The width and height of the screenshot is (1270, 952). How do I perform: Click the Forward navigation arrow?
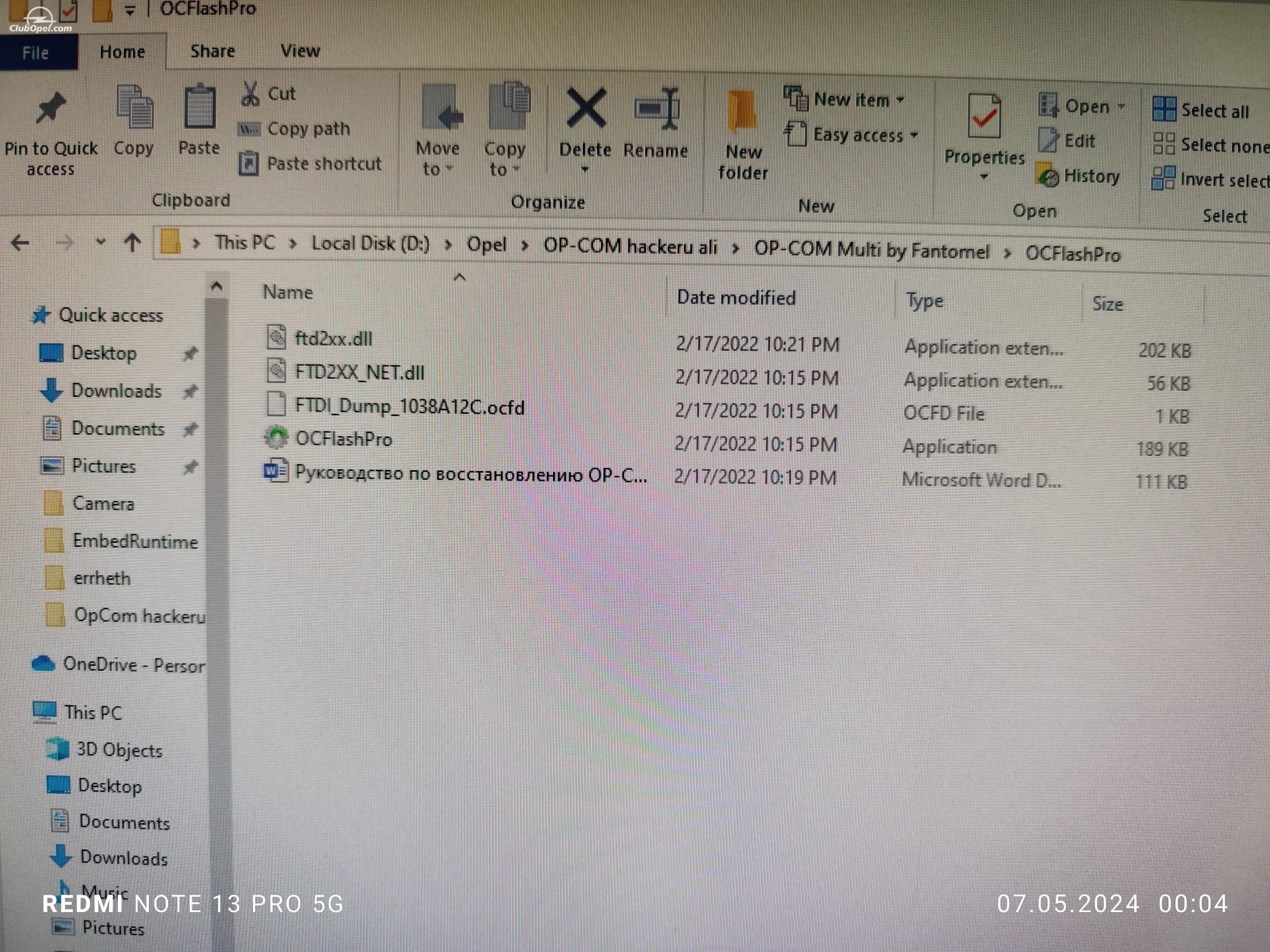click(65, 243)
